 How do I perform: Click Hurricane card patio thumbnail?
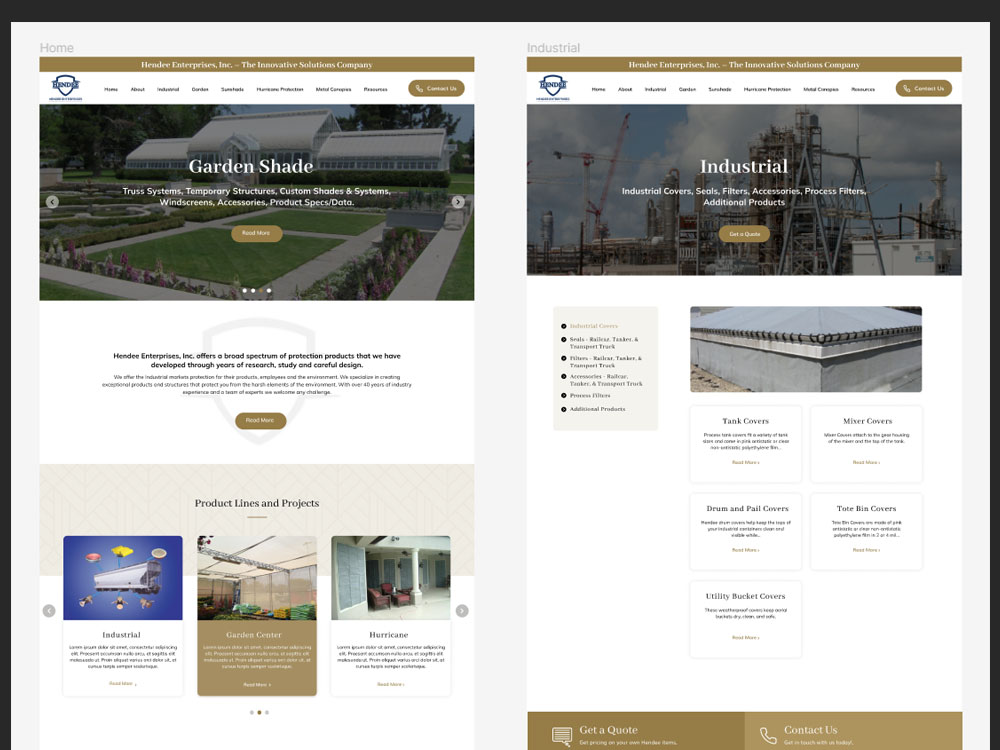pyautogui.click(x=390, y=578)
